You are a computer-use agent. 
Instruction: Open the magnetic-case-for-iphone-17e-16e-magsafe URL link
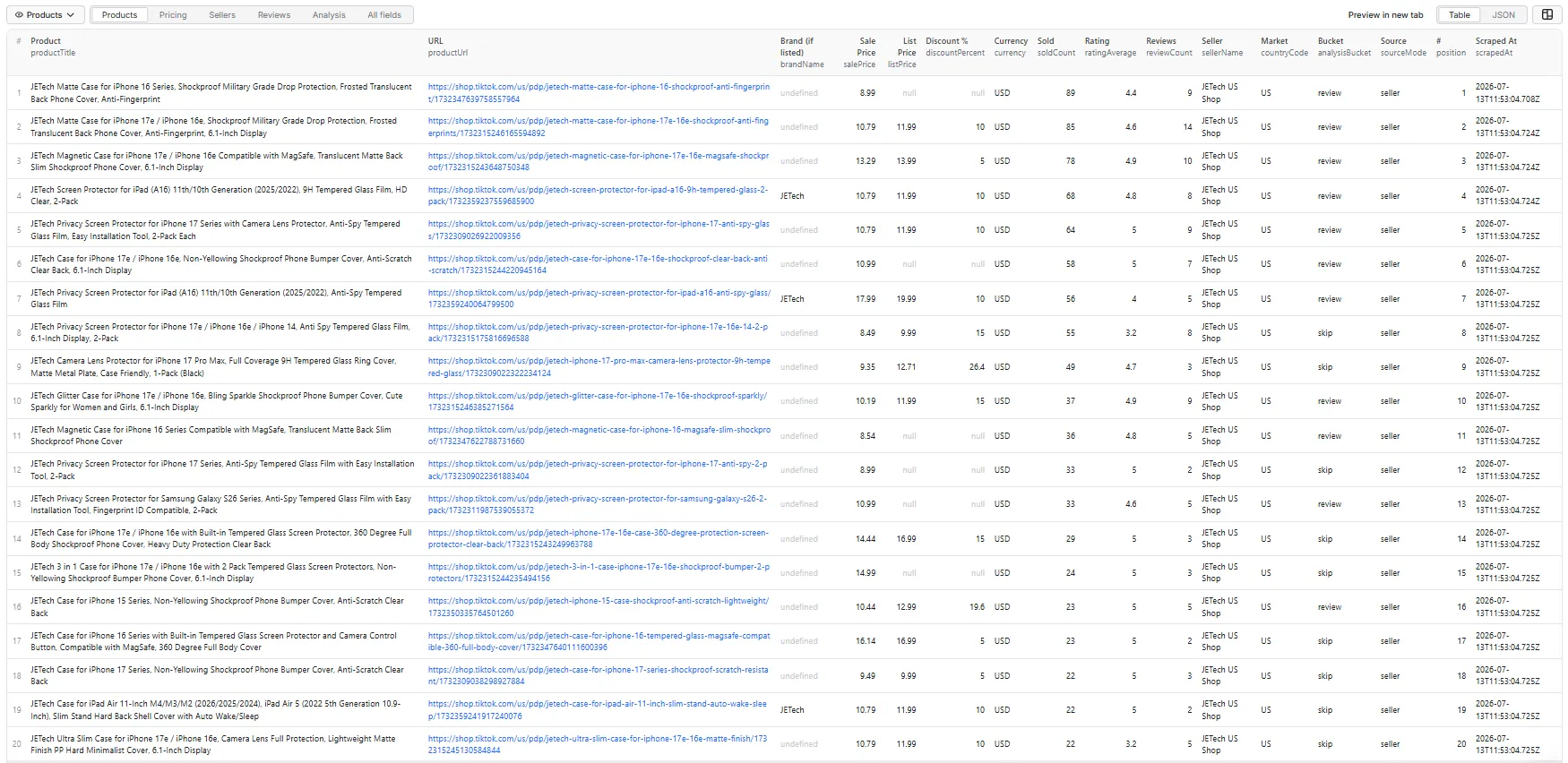[x=599, y=161]
